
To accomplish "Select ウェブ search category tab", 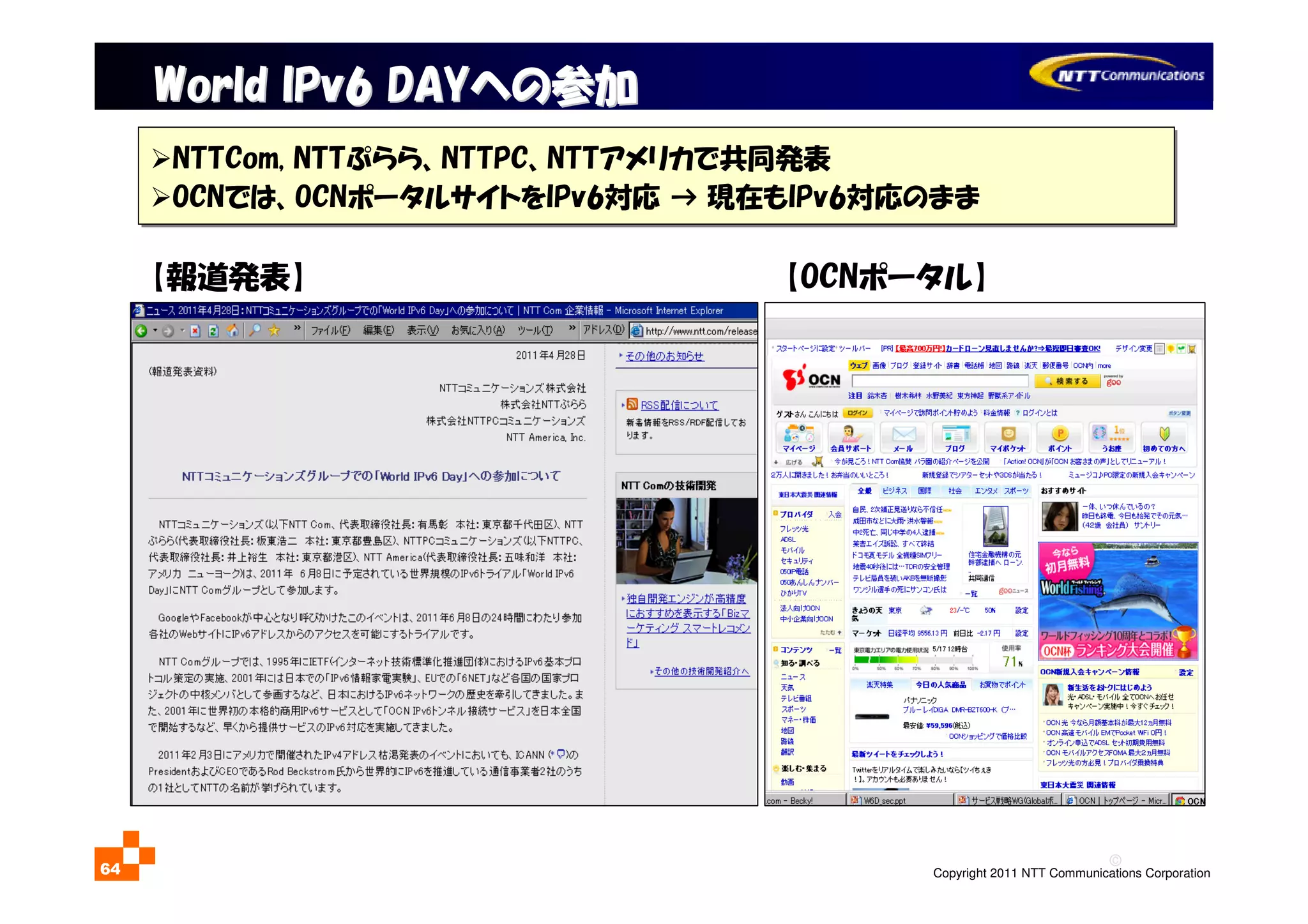I will click(859, 366).
